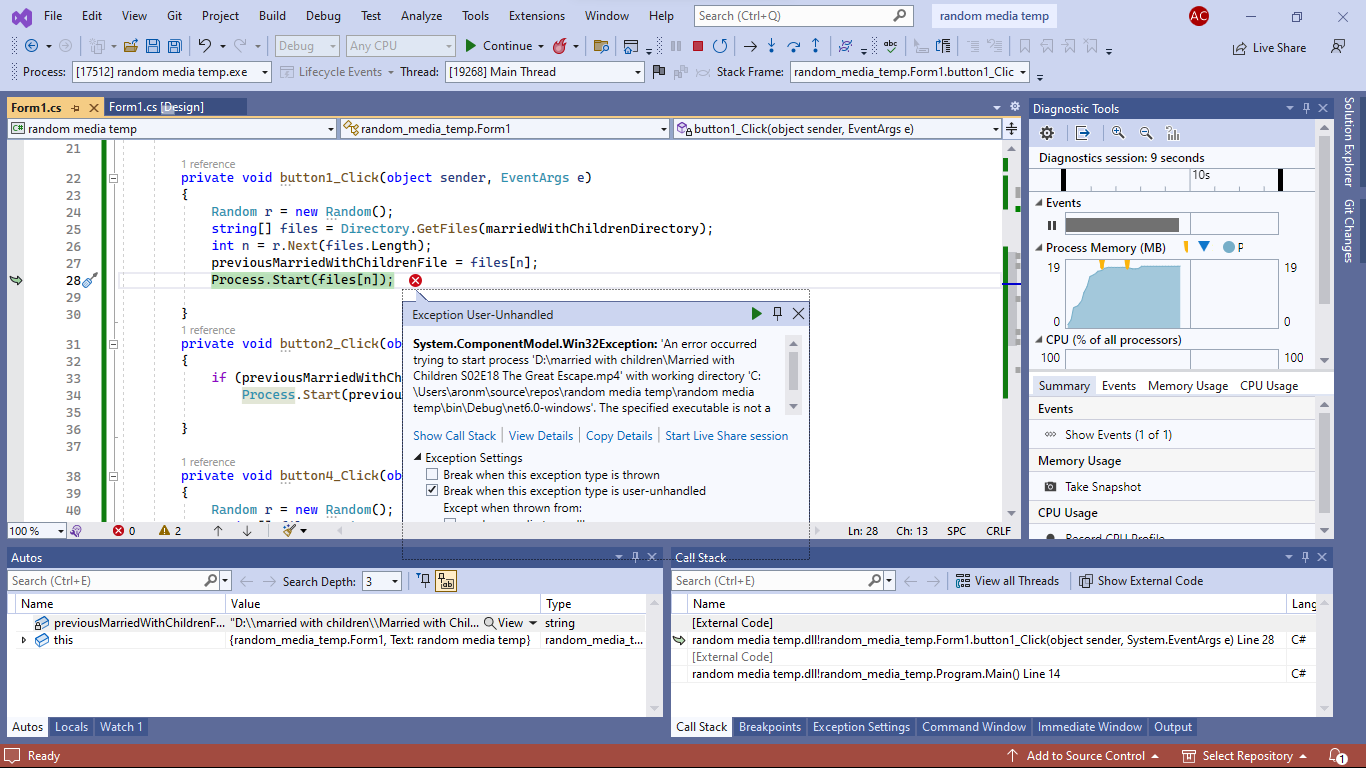Restart the debugging session
Viewport: 1366px width, 768px height.
(x=720, y=46)
